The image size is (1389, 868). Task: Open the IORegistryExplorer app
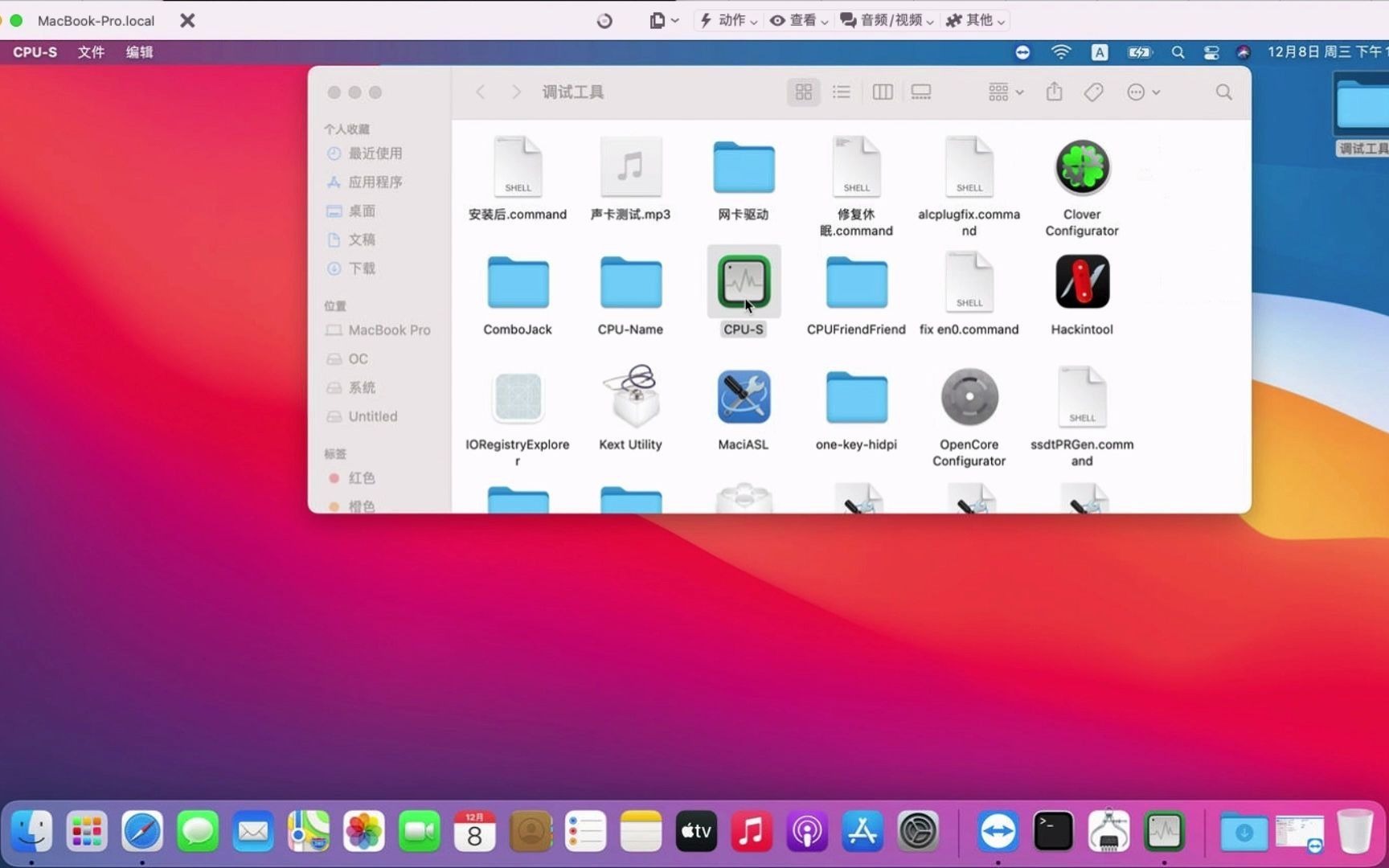518,397
